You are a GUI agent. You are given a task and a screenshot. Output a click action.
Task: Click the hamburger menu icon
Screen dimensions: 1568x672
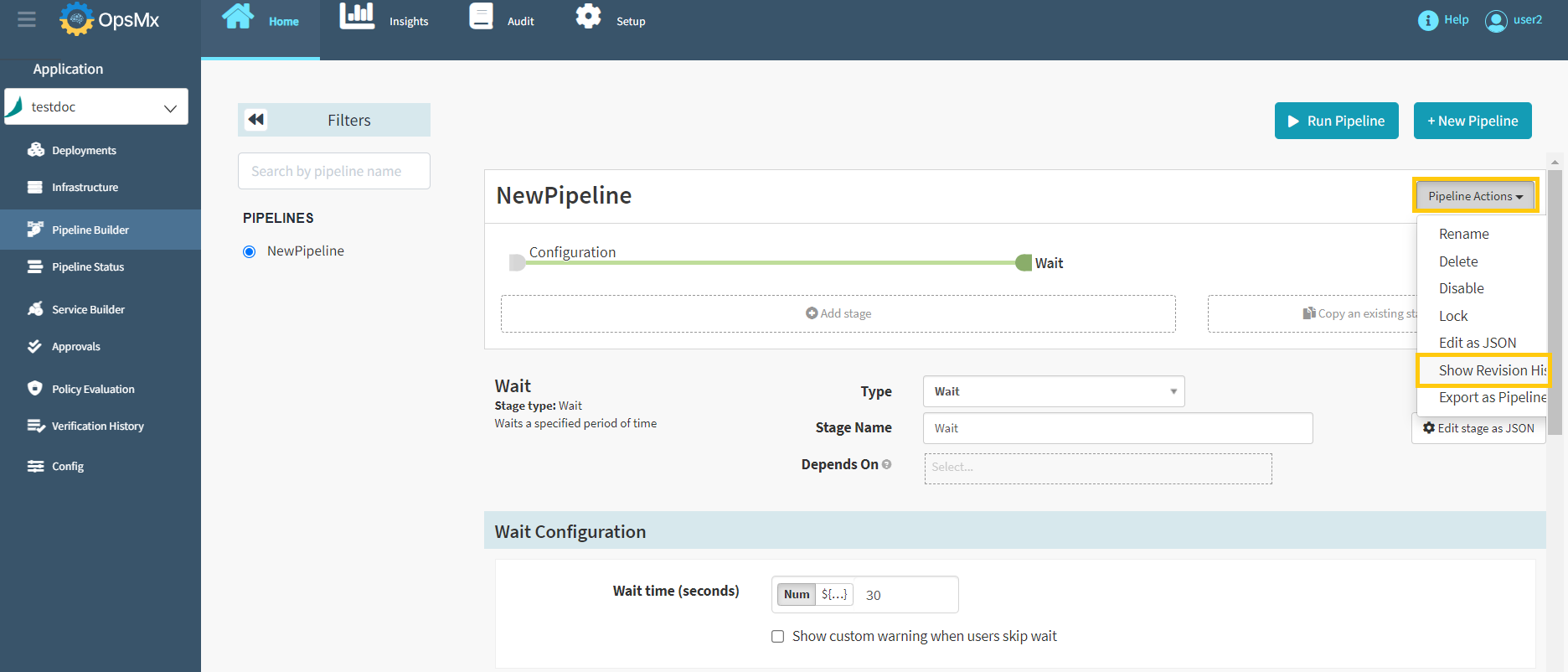coord(27,19)
